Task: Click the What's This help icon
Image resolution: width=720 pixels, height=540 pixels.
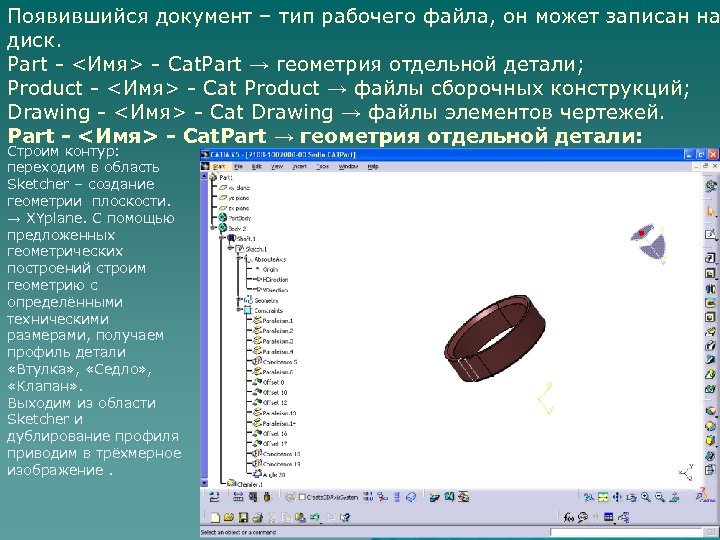Action: (x=345, y=518)
